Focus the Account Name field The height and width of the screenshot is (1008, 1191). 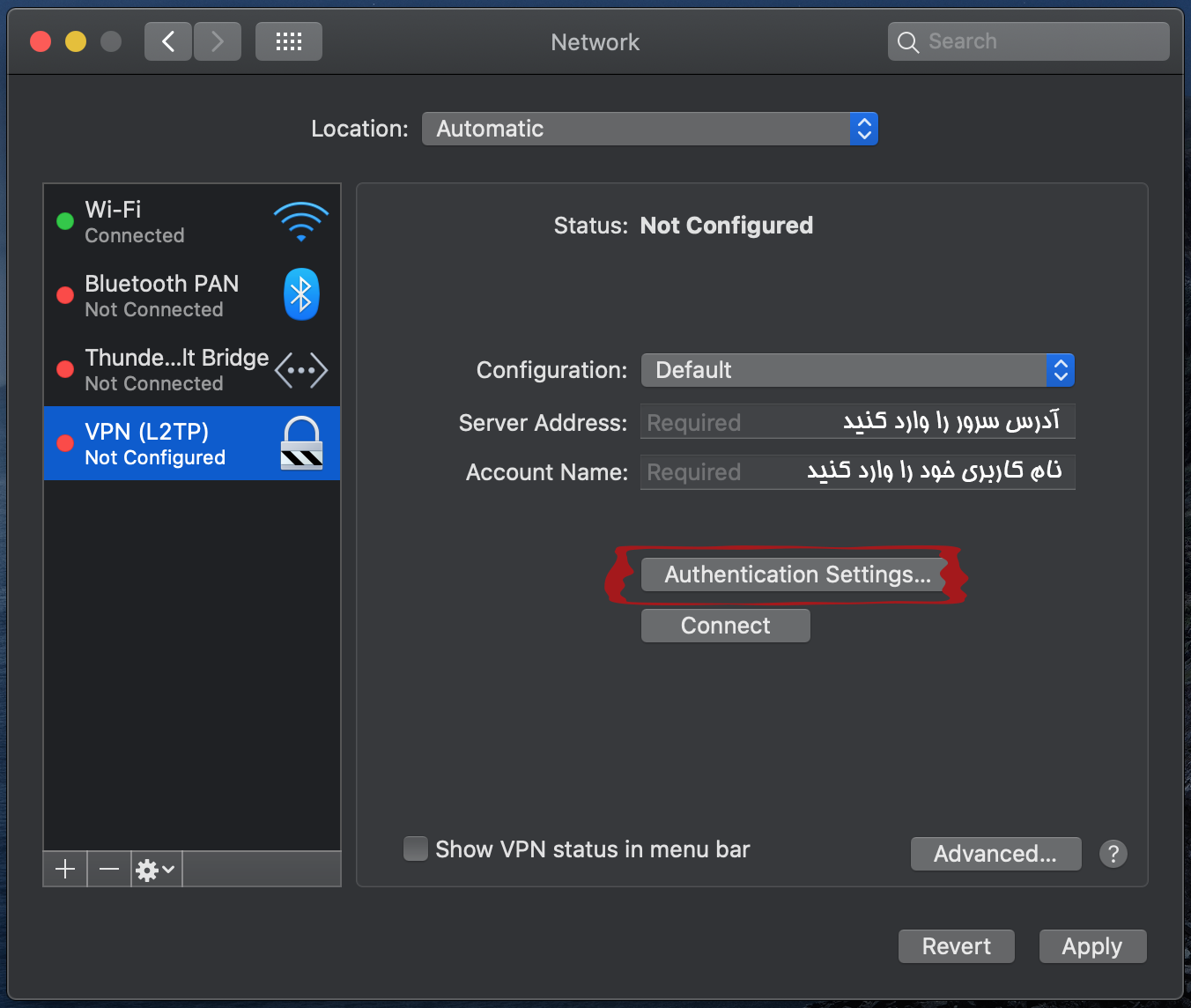(858, 471)
